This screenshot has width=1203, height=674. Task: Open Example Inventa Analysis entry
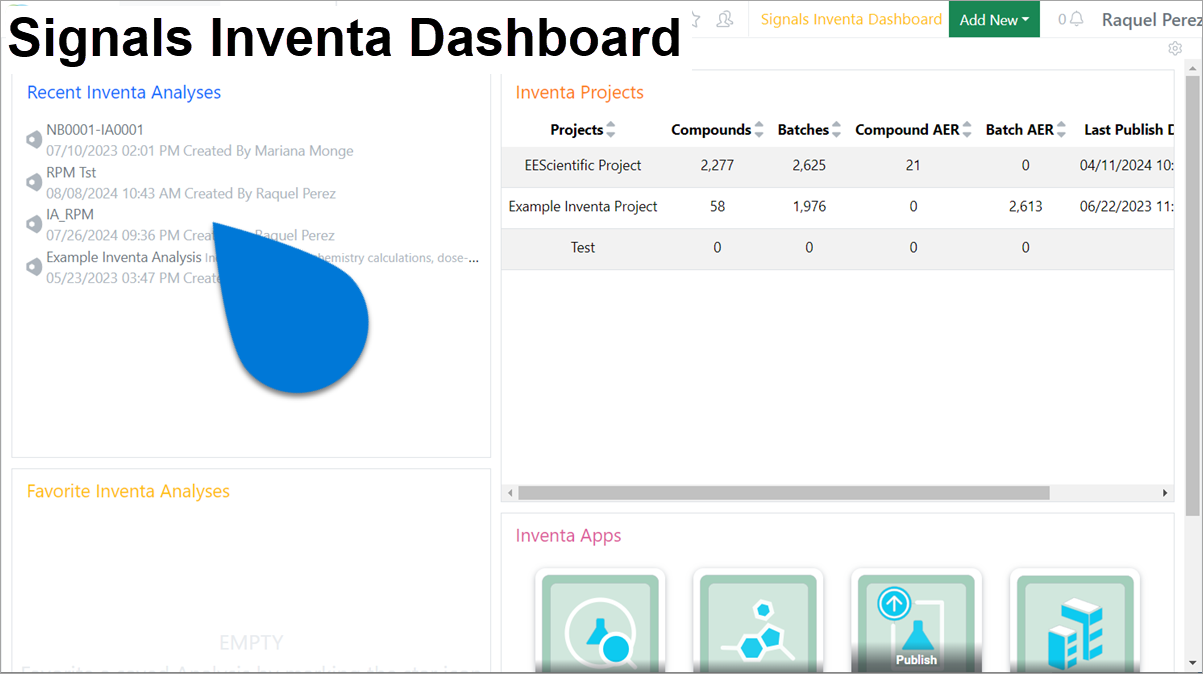pyautogui.click(x=124, y=257)
